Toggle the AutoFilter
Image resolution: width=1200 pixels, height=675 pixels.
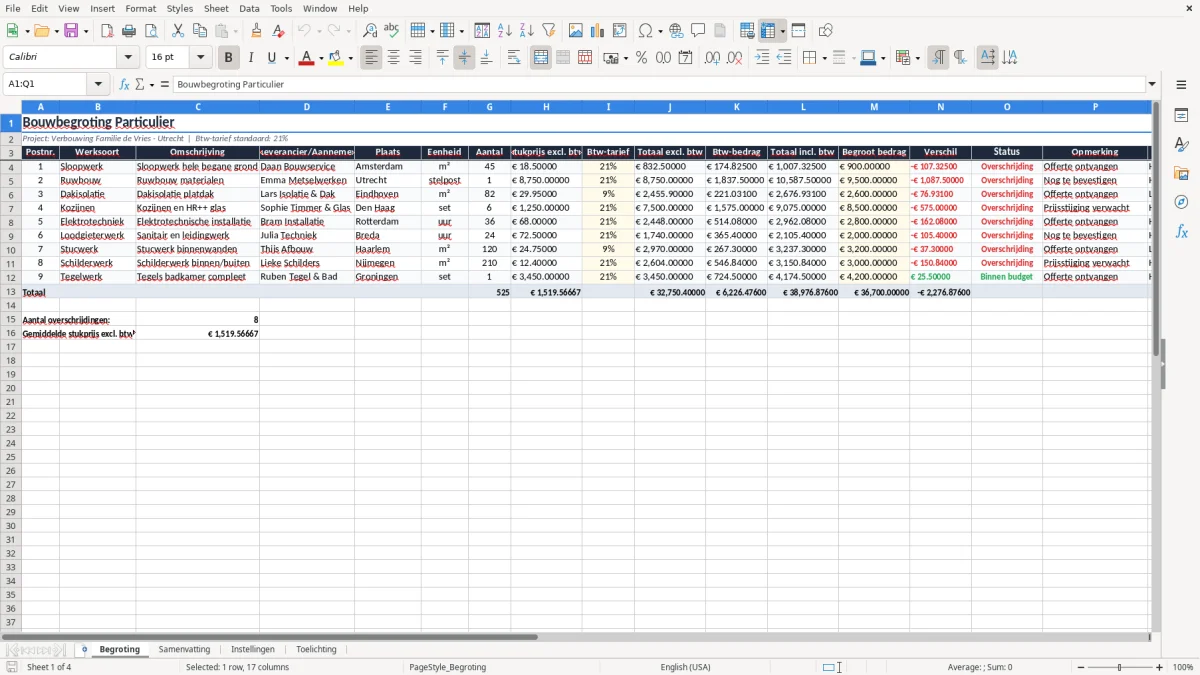point(548,31)
